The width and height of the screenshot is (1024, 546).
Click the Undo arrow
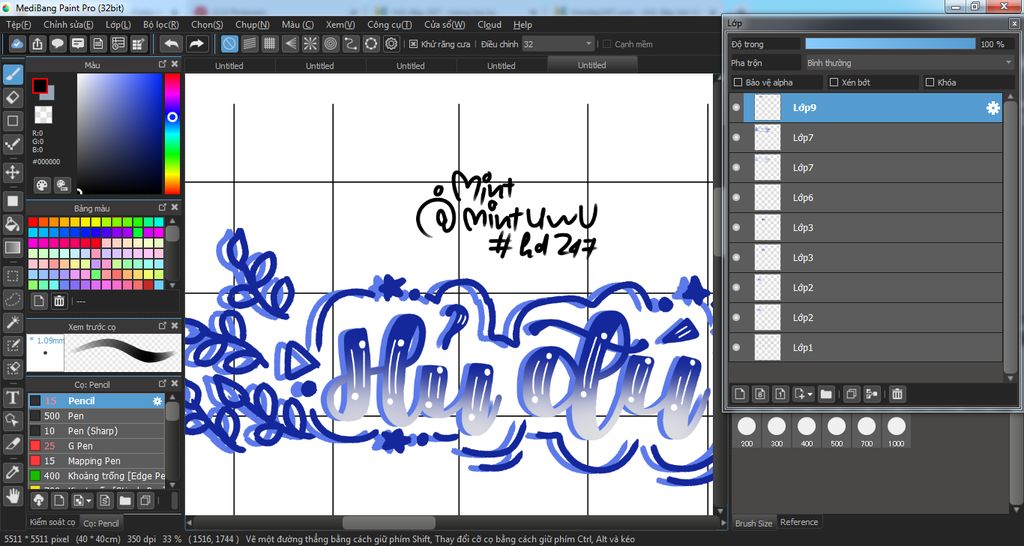[x=172, y=44]
